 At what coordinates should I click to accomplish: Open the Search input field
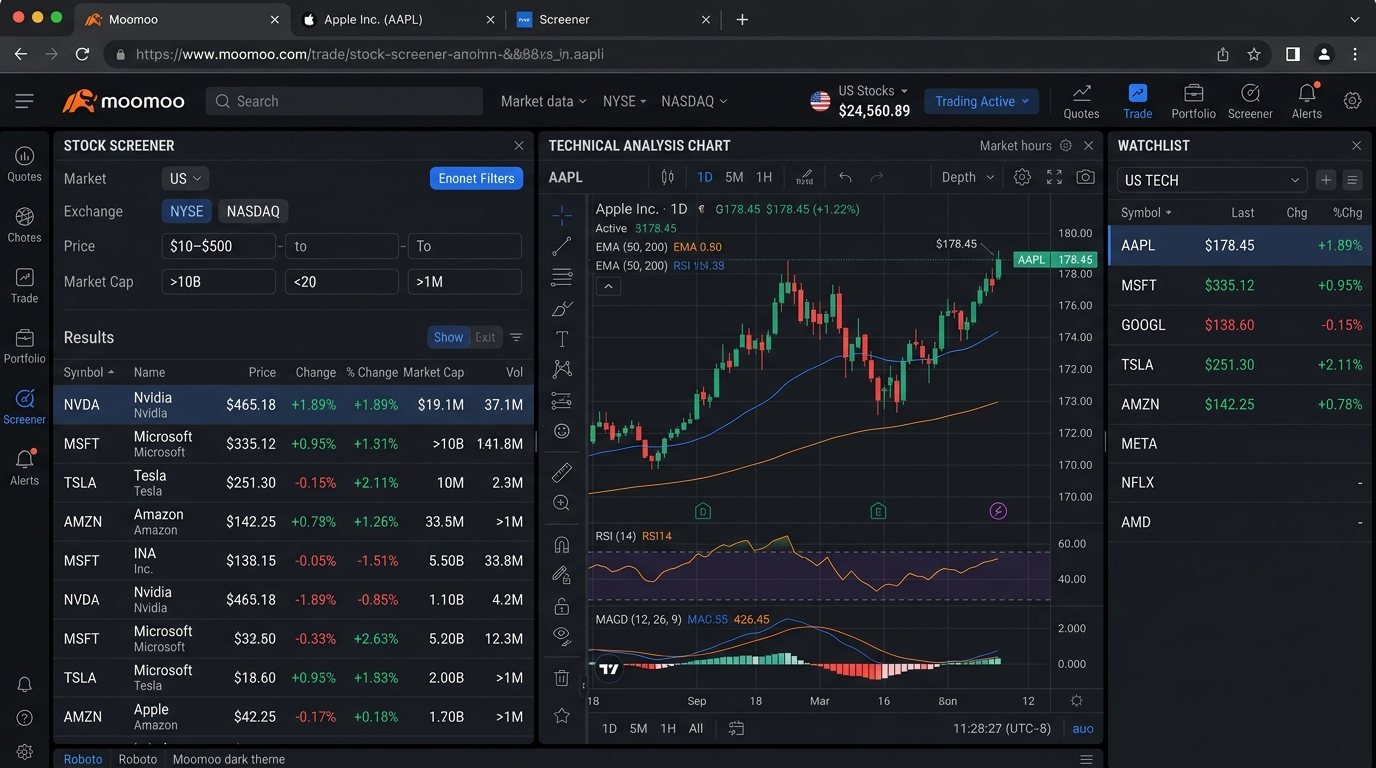(345, 101)
